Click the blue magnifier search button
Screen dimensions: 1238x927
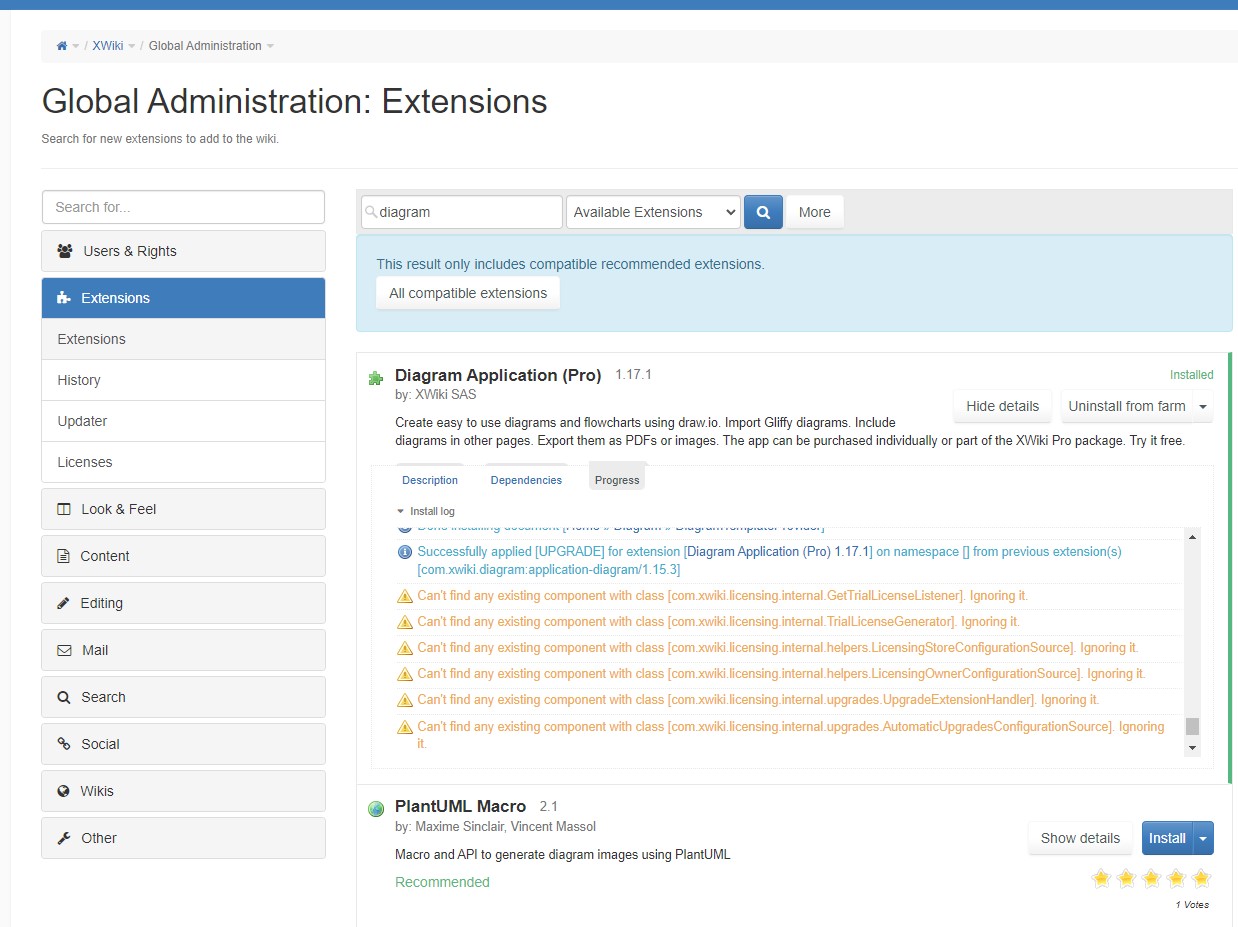click(x=763, y=212)
